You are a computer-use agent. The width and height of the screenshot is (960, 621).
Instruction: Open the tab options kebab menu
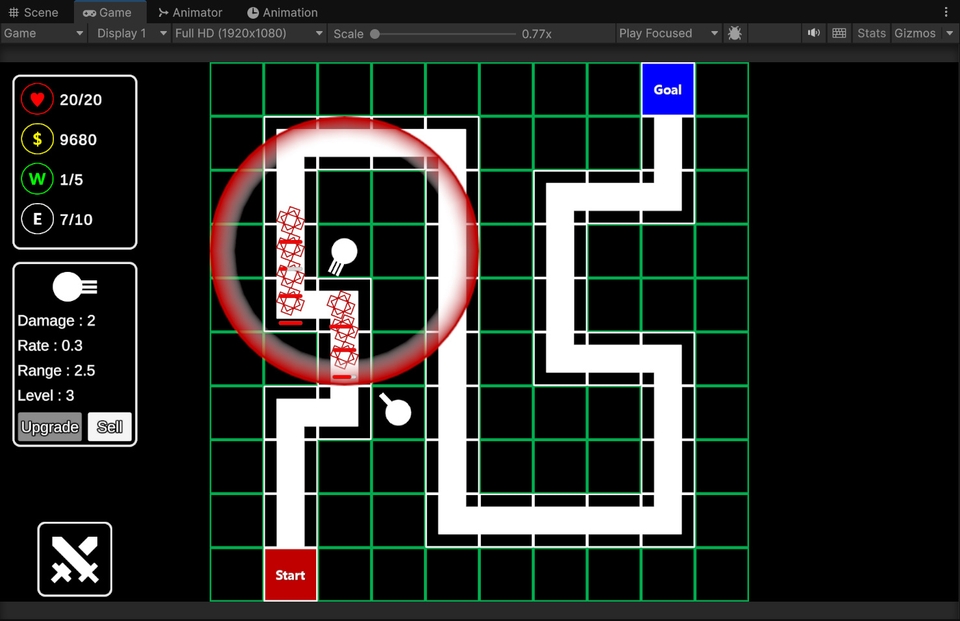(947, 12)
